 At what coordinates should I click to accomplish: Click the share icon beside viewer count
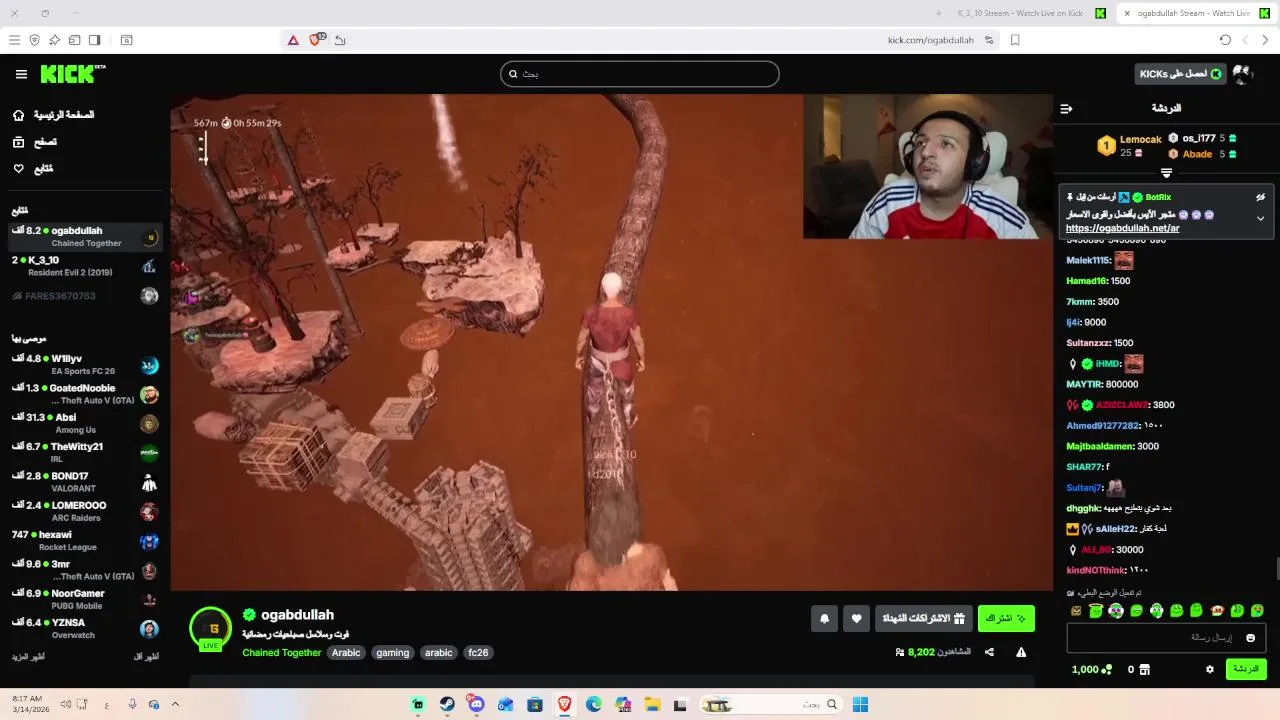point(989,652)
